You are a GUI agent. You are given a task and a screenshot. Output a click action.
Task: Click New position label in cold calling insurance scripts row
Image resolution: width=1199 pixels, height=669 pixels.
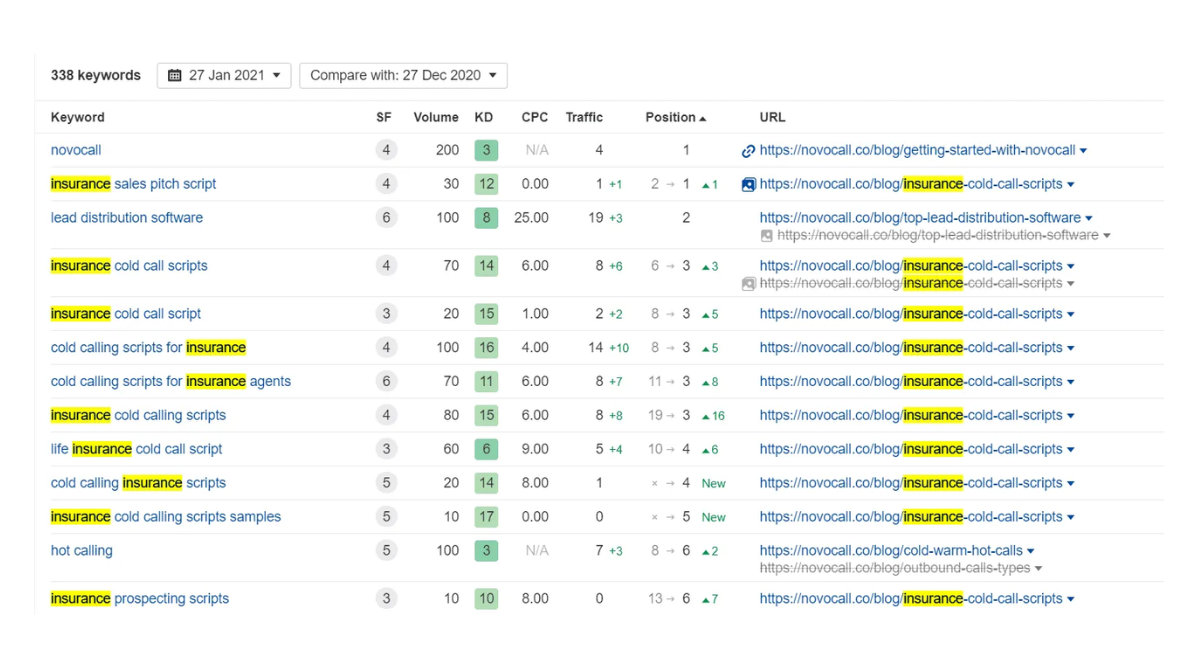713,483
